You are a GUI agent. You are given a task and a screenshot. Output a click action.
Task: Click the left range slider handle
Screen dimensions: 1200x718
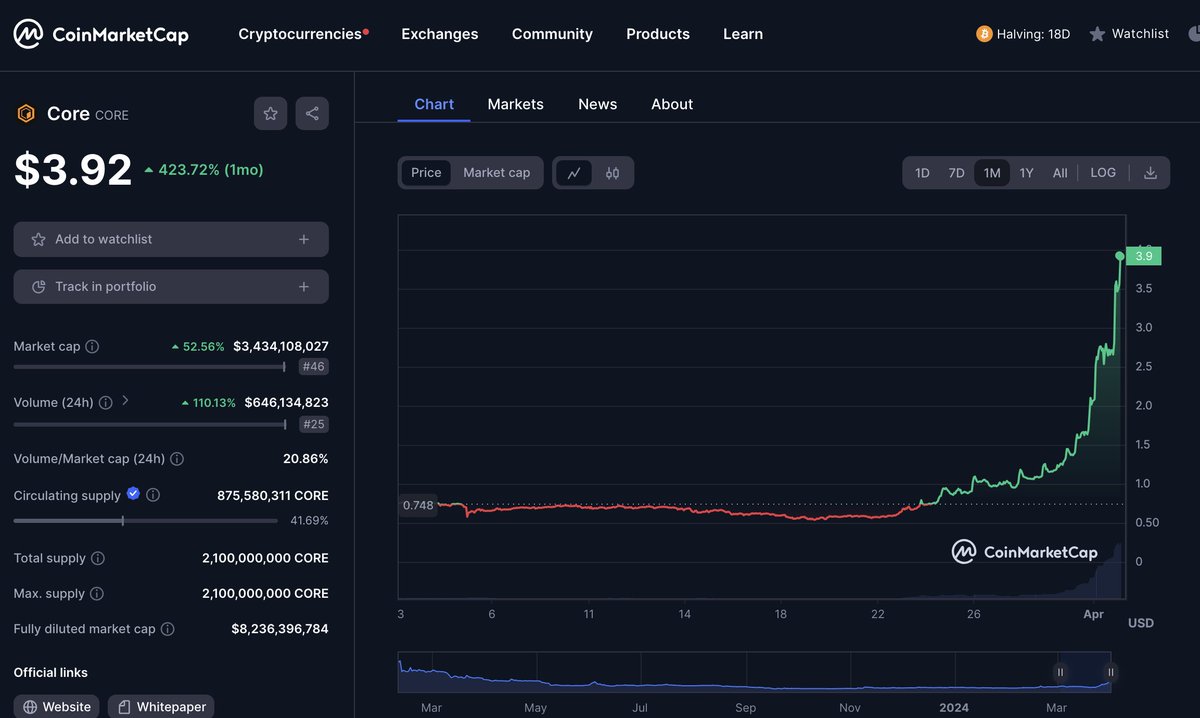click(x=1061, y=672)
